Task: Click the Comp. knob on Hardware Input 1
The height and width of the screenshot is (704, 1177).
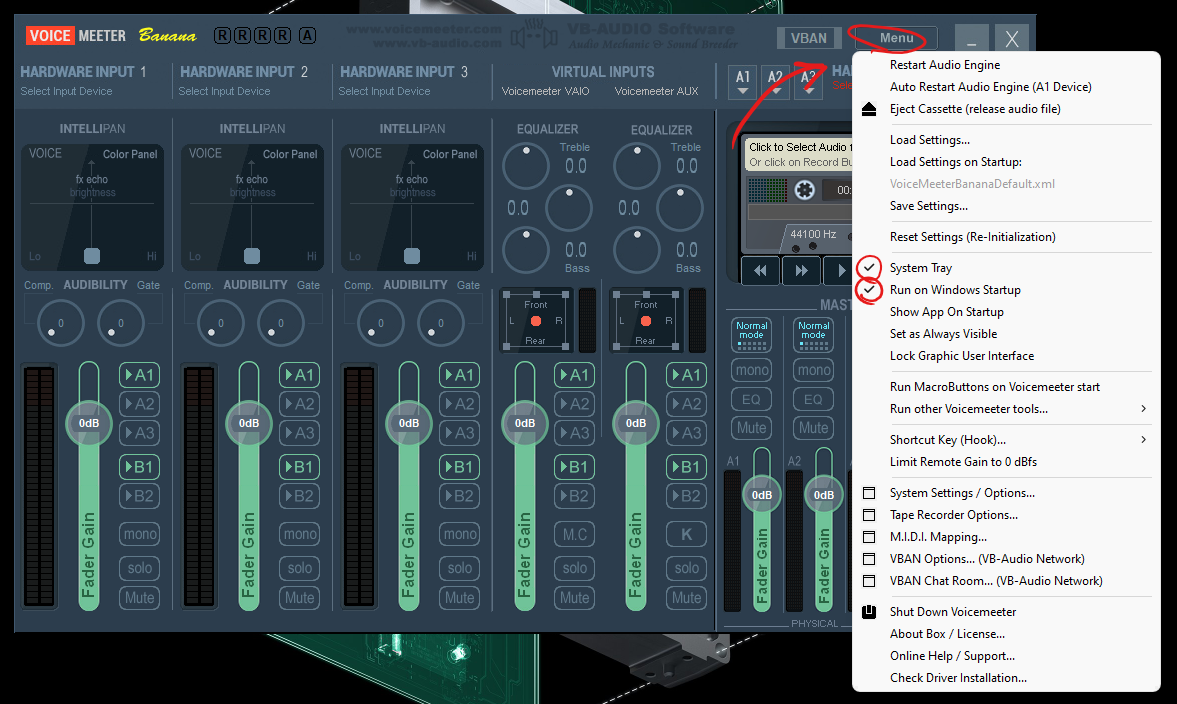Action: pyautogui.click(x=60, y=323)
